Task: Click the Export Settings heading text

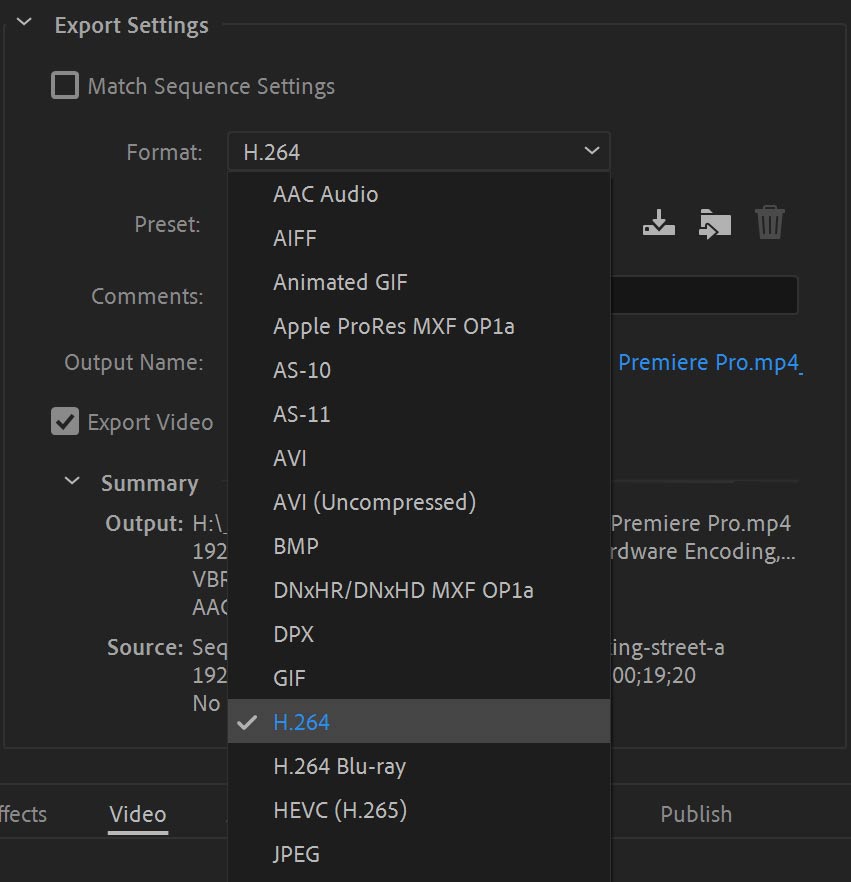Action: click(x=132, y=25)
